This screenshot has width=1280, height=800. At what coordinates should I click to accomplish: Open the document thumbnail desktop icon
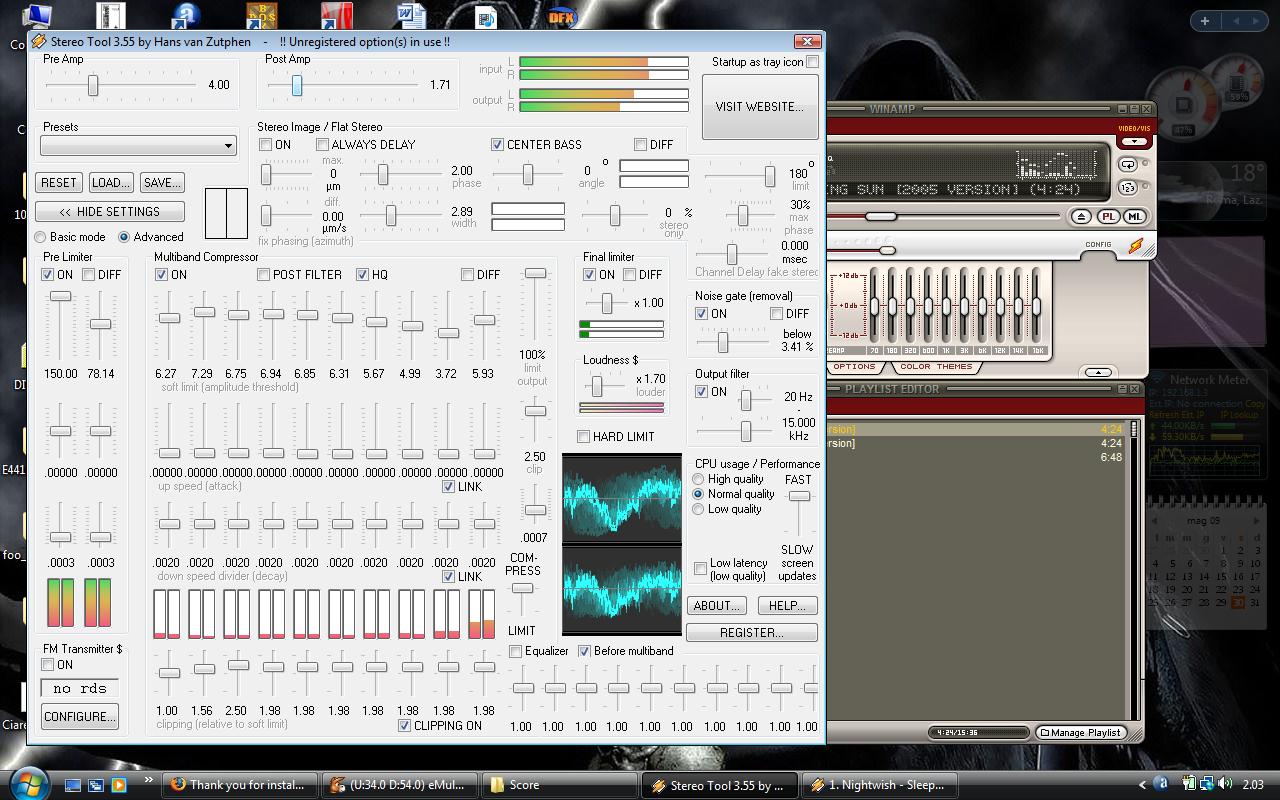[x=111, y=16]
